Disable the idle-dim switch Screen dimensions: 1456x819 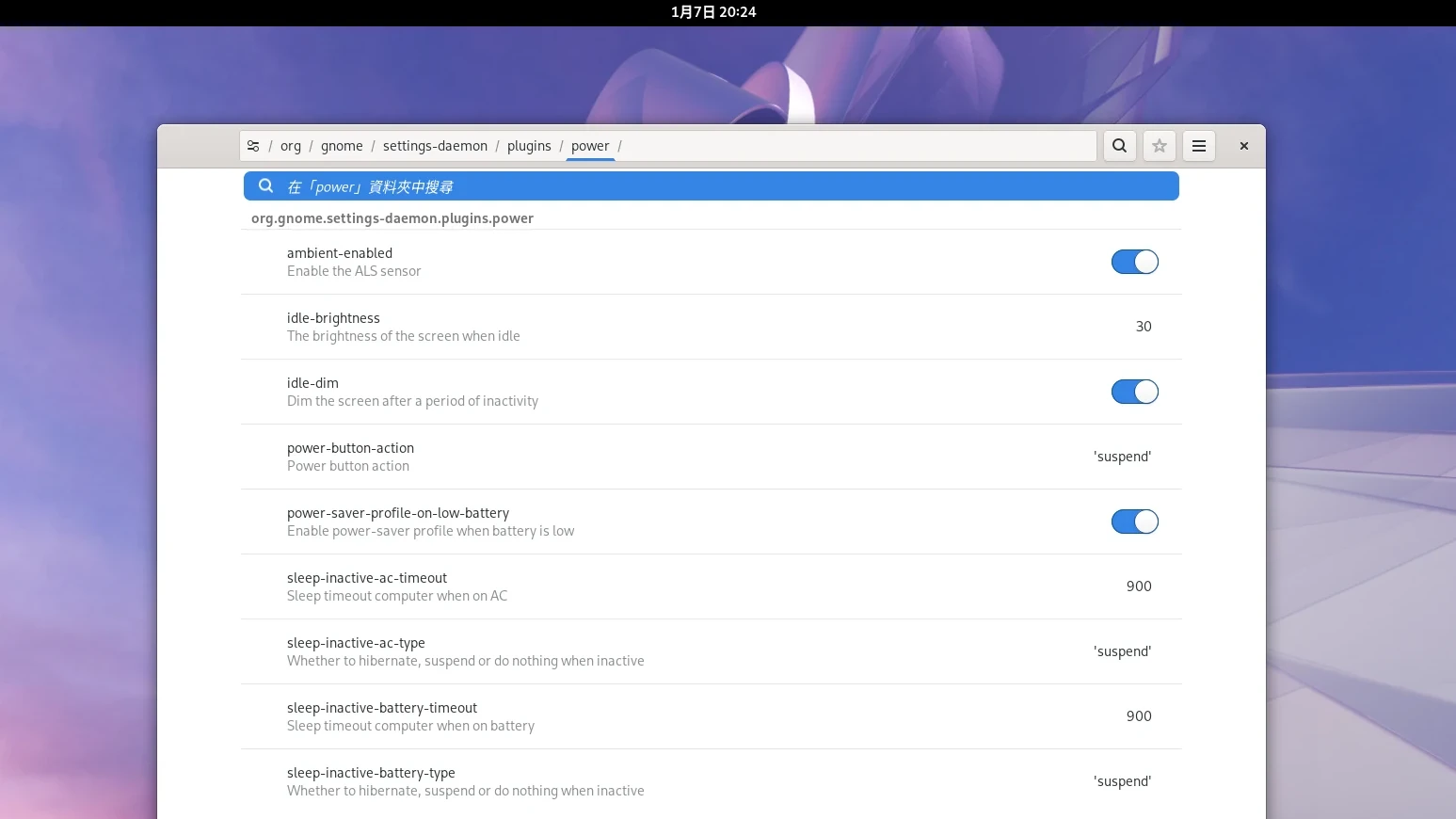click(x=1134, y=392)
